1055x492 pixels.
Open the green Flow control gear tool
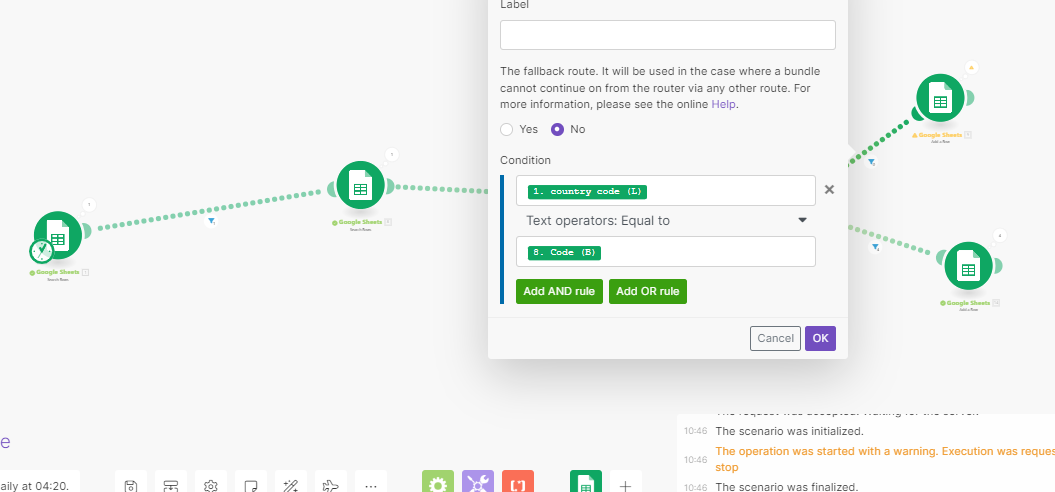point(438,483)
